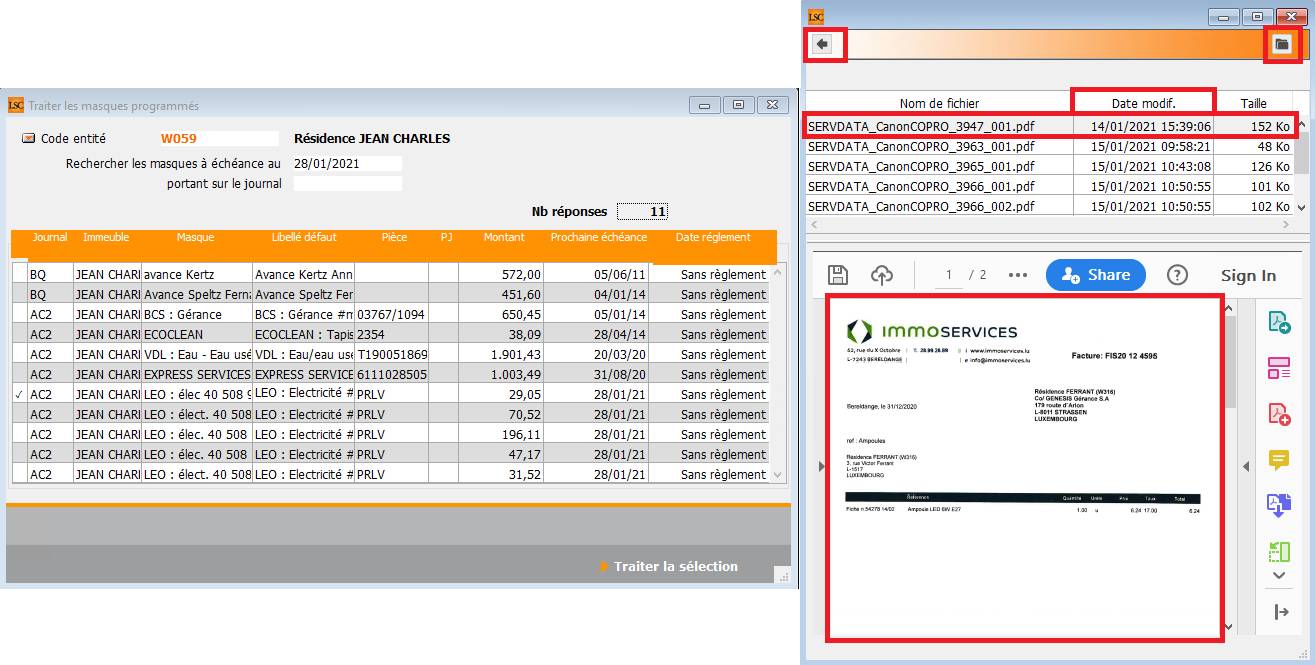Tick the checkbox on the VDL : Eau row
Image resolution: width=1315 pixels, height=665 pixels.
20,354
